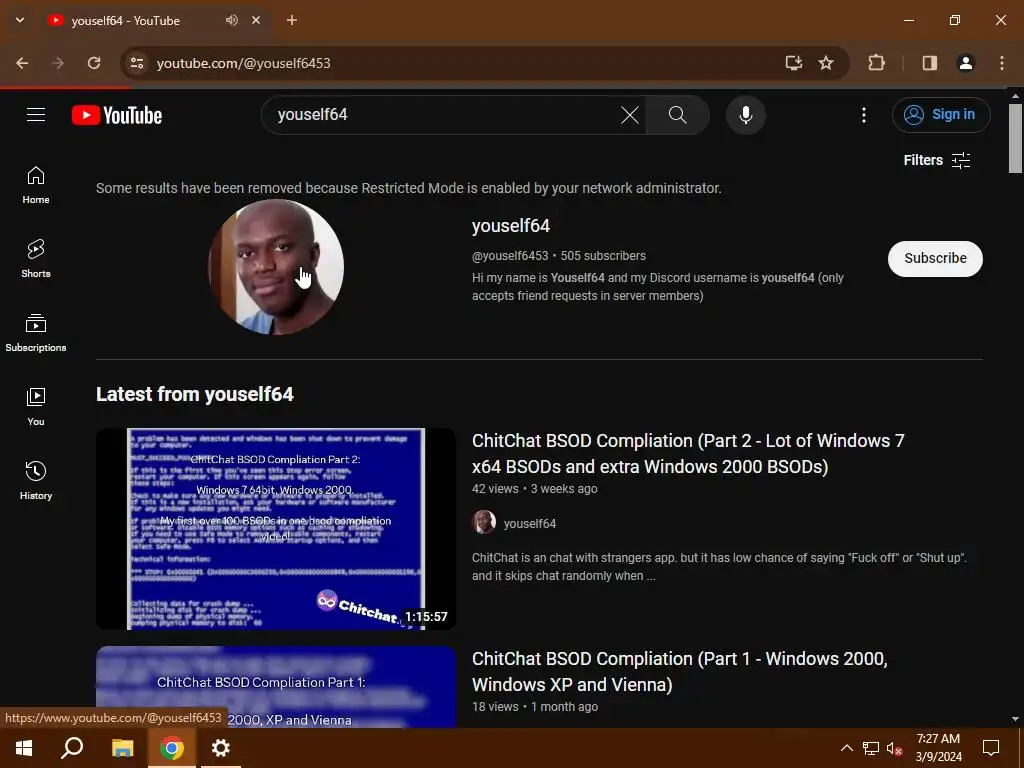The width and height of the screenshot is (1024, 768).
Task: Click the YouTube logo
Action: click(x=117, y=115)
